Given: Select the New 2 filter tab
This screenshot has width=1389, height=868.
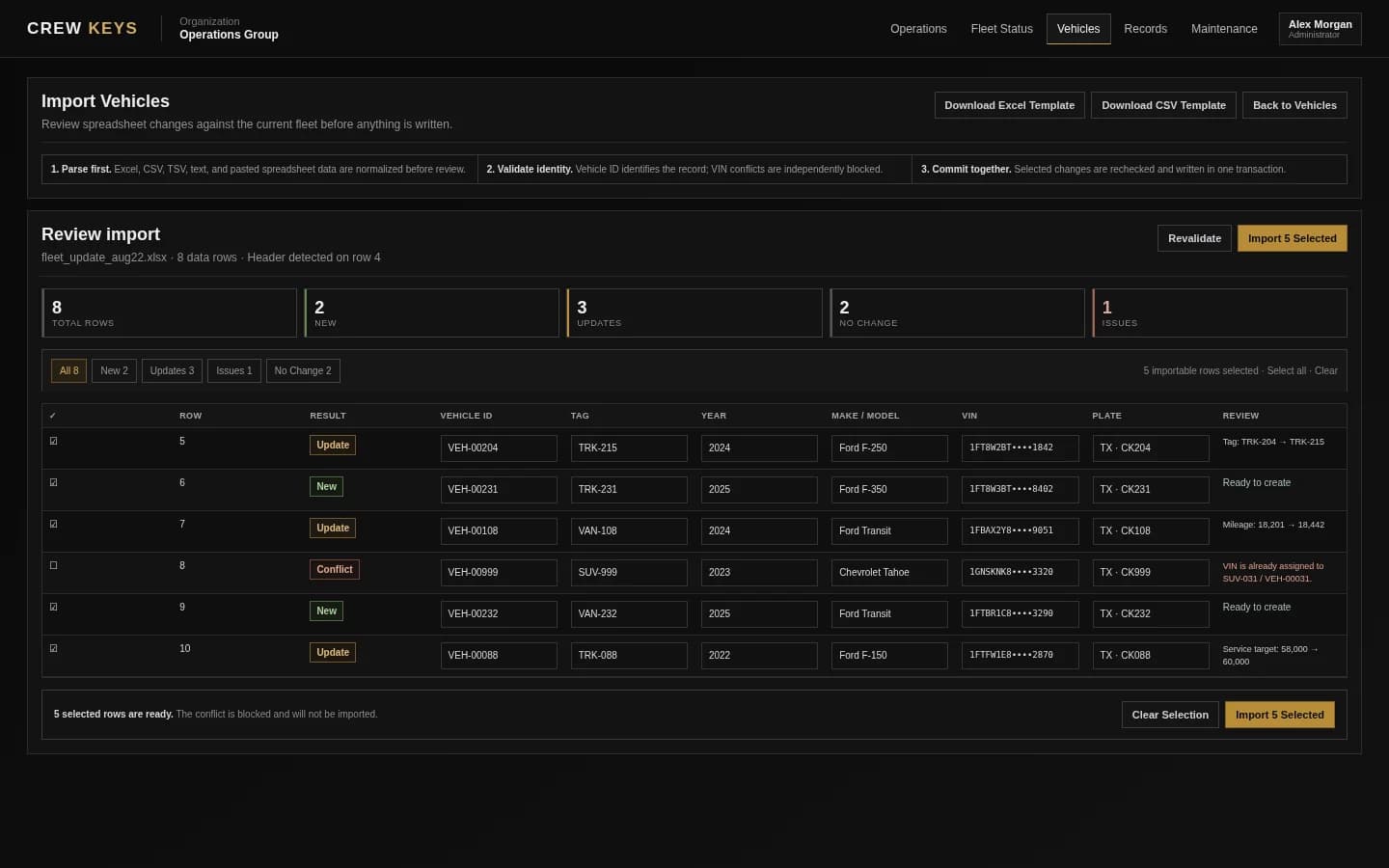Looking at the screenshot, I should 114,370.
